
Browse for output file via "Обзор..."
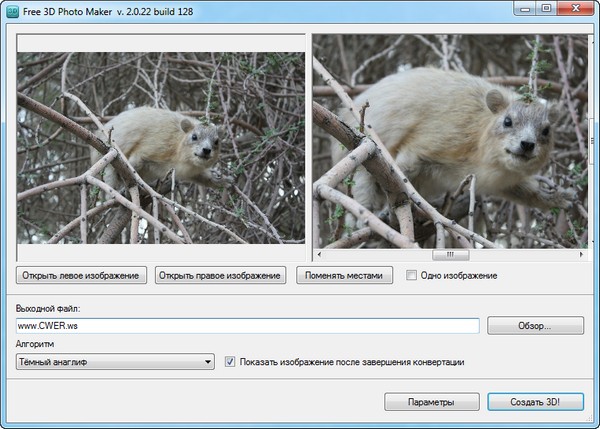click(x=535, y=325)
